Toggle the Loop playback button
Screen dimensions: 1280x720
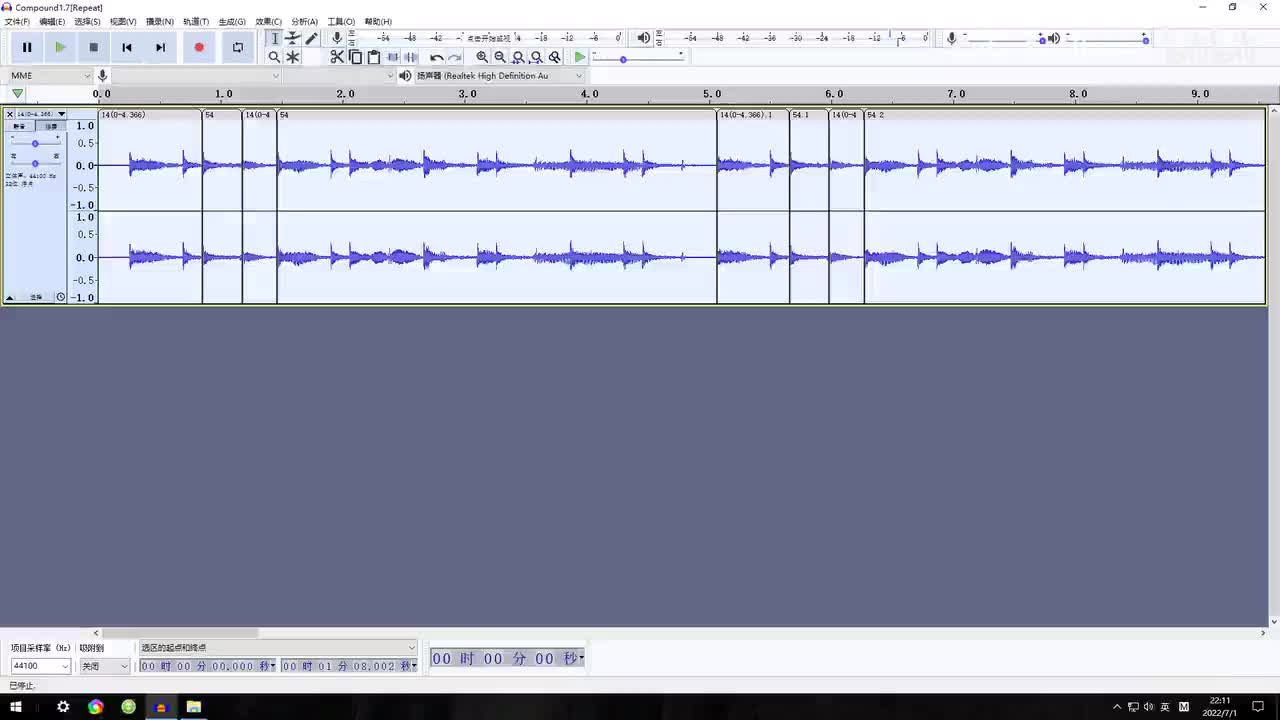[237, 47]
